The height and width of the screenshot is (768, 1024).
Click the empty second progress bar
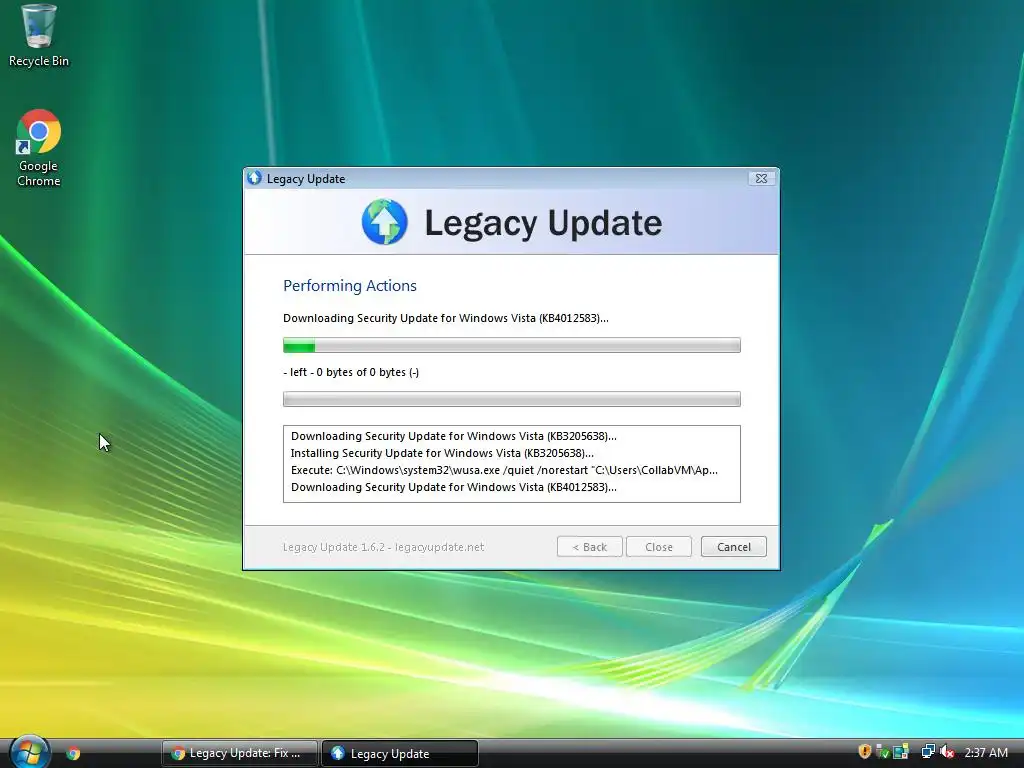(x=511, y=399)
